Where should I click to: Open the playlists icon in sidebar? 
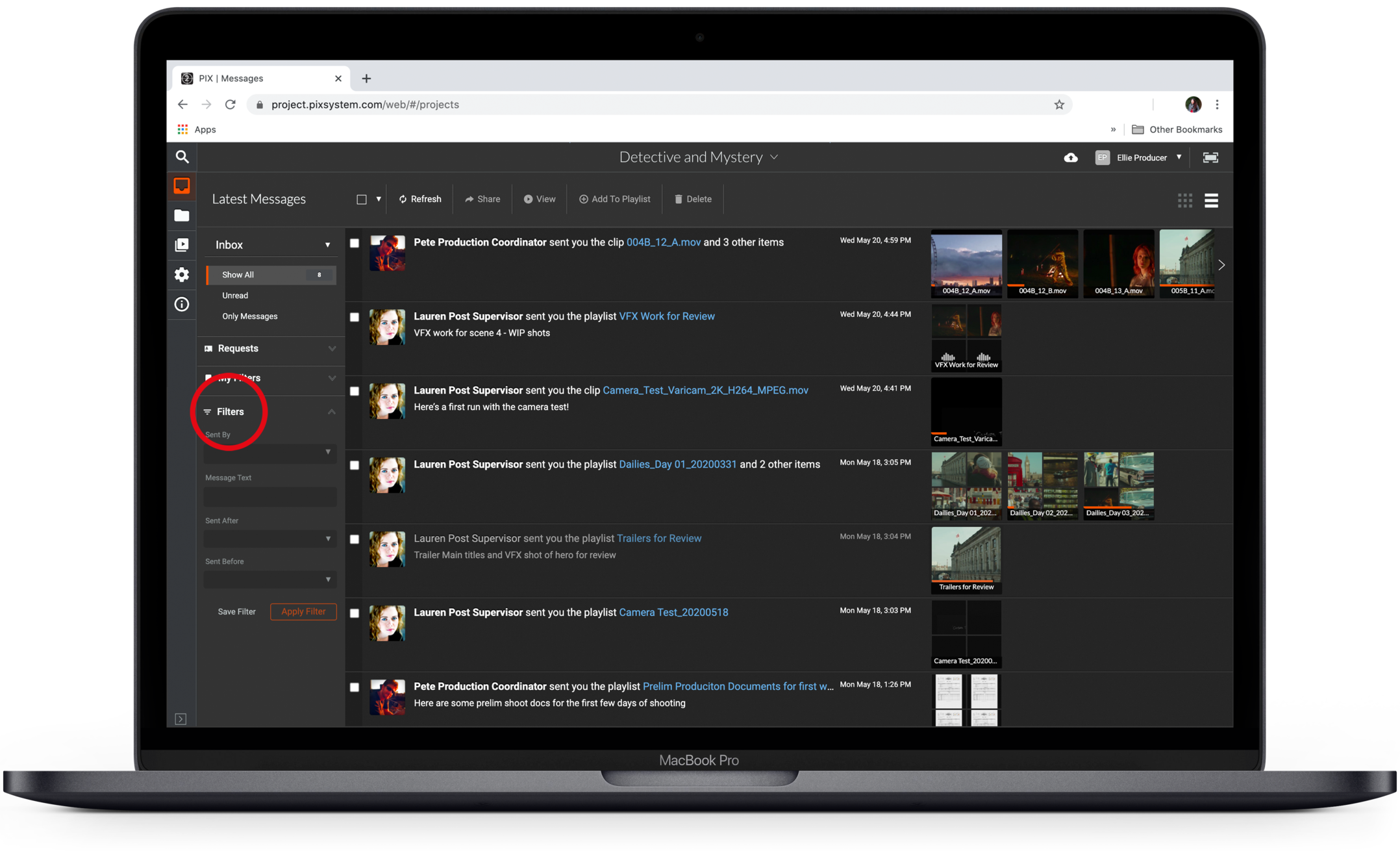pyautogui.click(x=182, y=245)
